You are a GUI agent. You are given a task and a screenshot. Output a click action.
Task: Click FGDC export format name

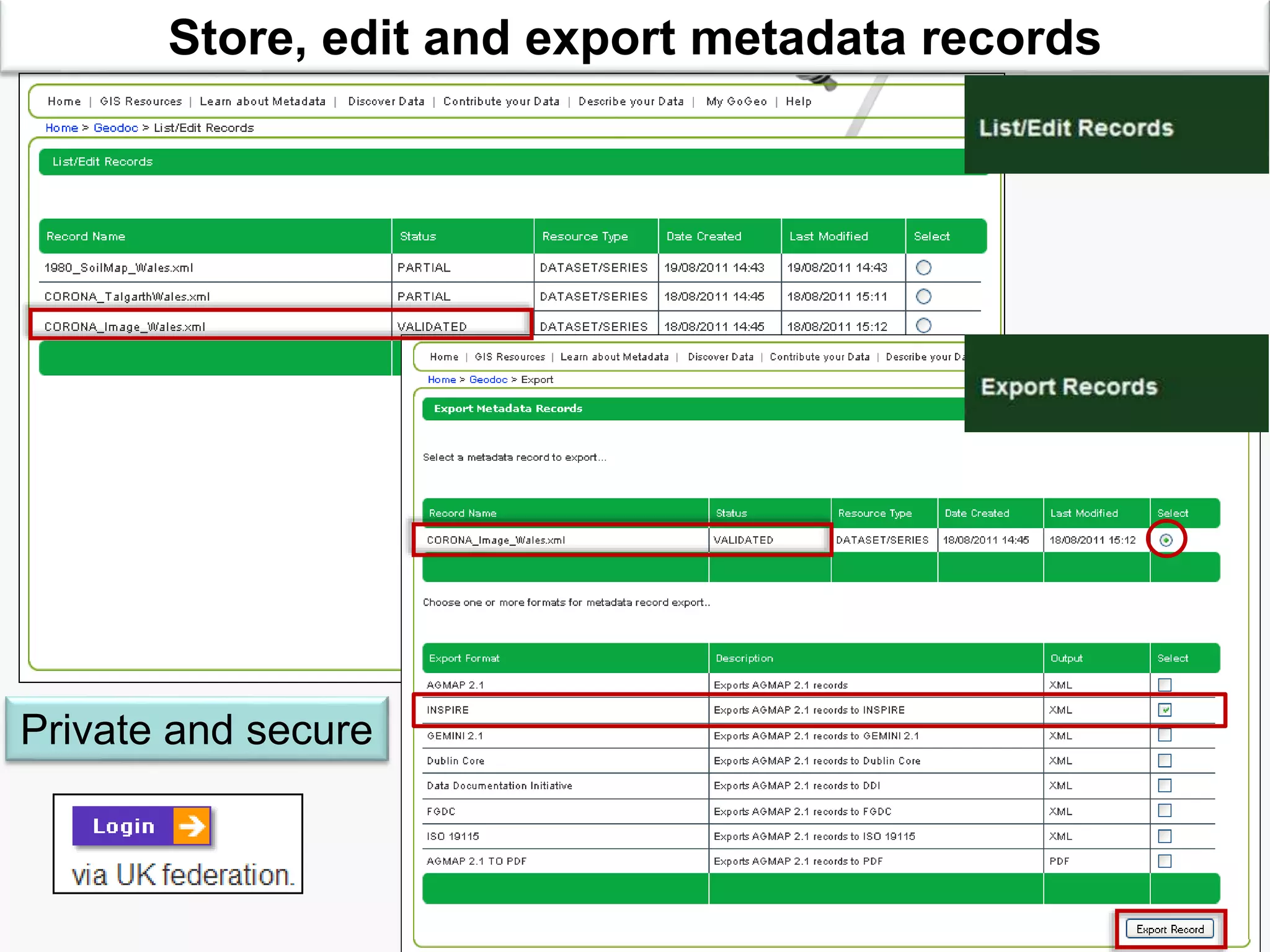pyautogui.click(x=441, y=811)
